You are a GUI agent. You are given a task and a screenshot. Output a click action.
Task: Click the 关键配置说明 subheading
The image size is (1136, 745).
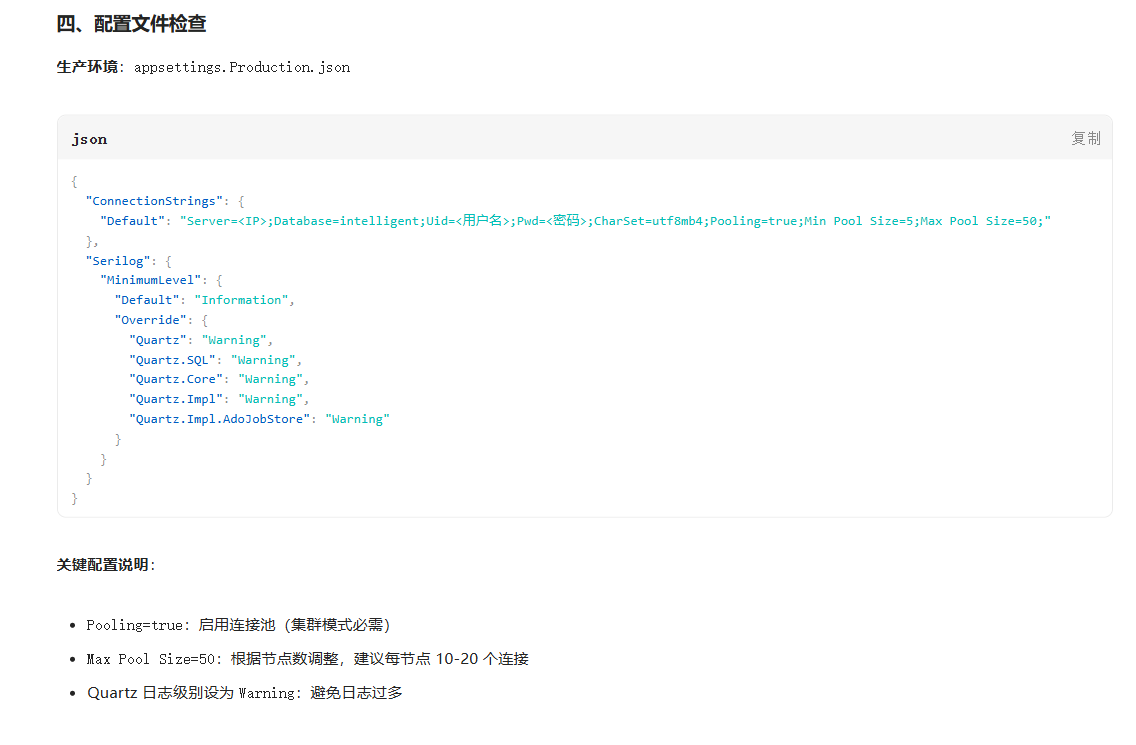tap(106, 565)
